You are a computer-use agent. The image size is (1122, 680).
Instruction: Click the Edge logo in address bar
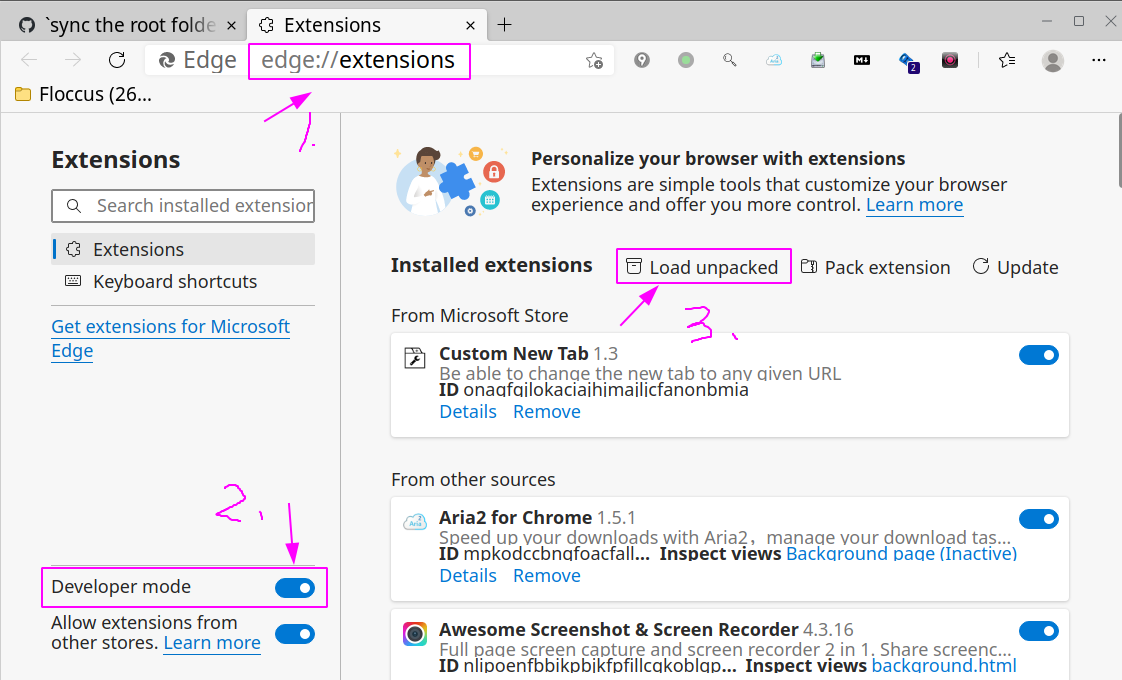[167, 60]
